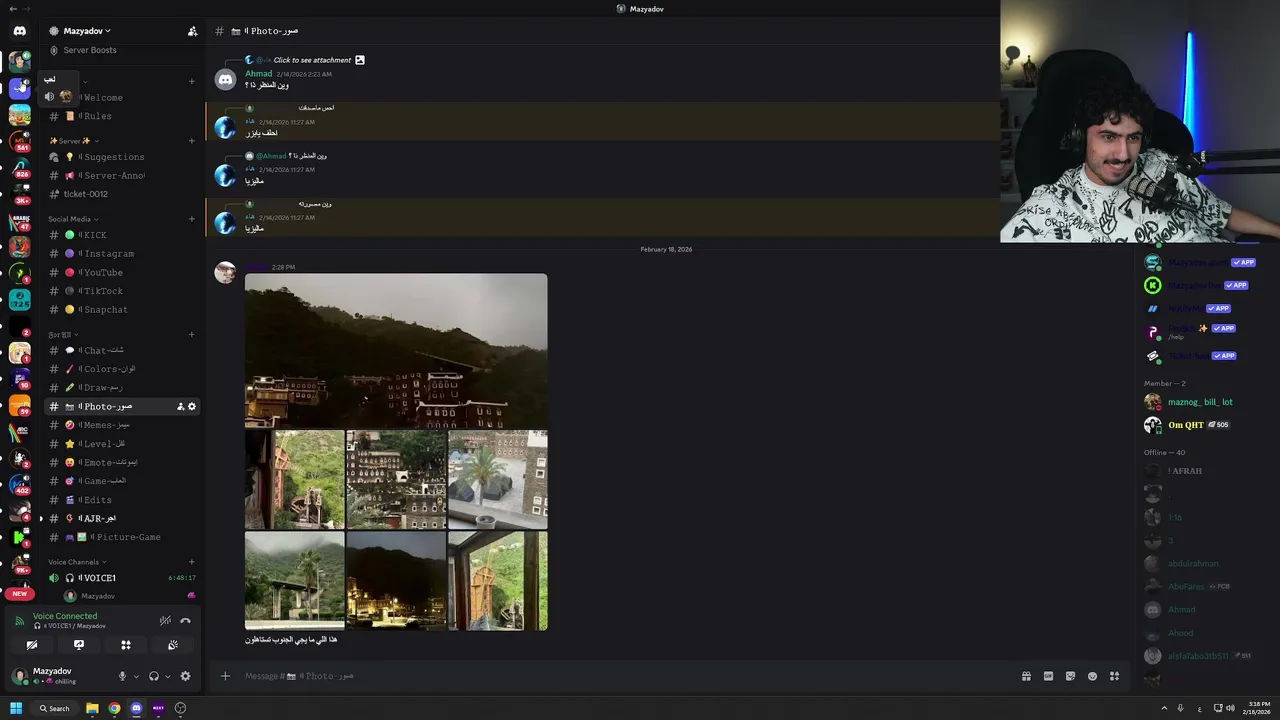Open Activities launcher in voice panel
The height and width of the screenshot is (720, 1280).
pyautogui.click(x=126, y=645)
